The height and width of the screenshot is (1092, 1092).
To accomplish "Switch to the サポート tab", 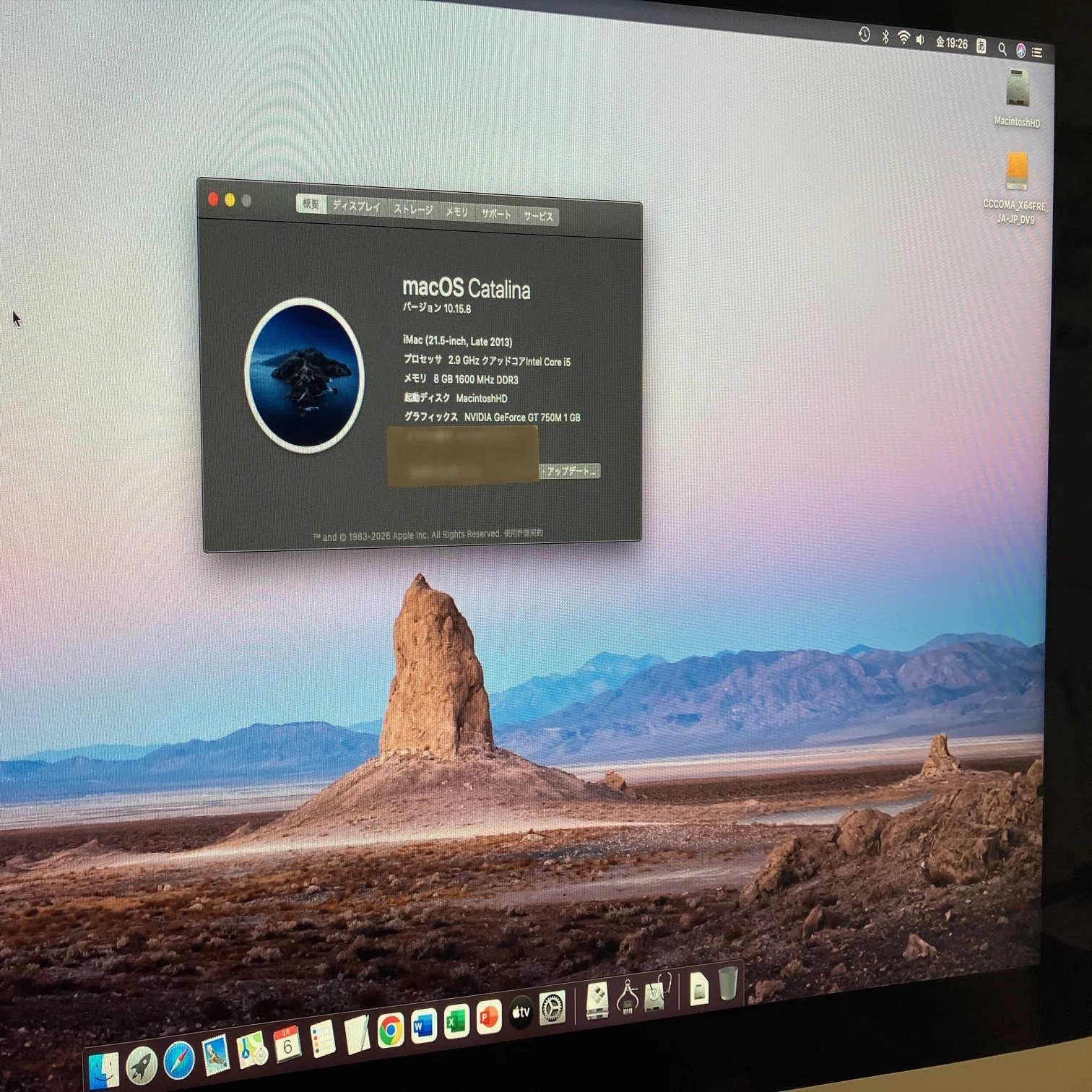I will pyautogui.click(x=496, y=214).
